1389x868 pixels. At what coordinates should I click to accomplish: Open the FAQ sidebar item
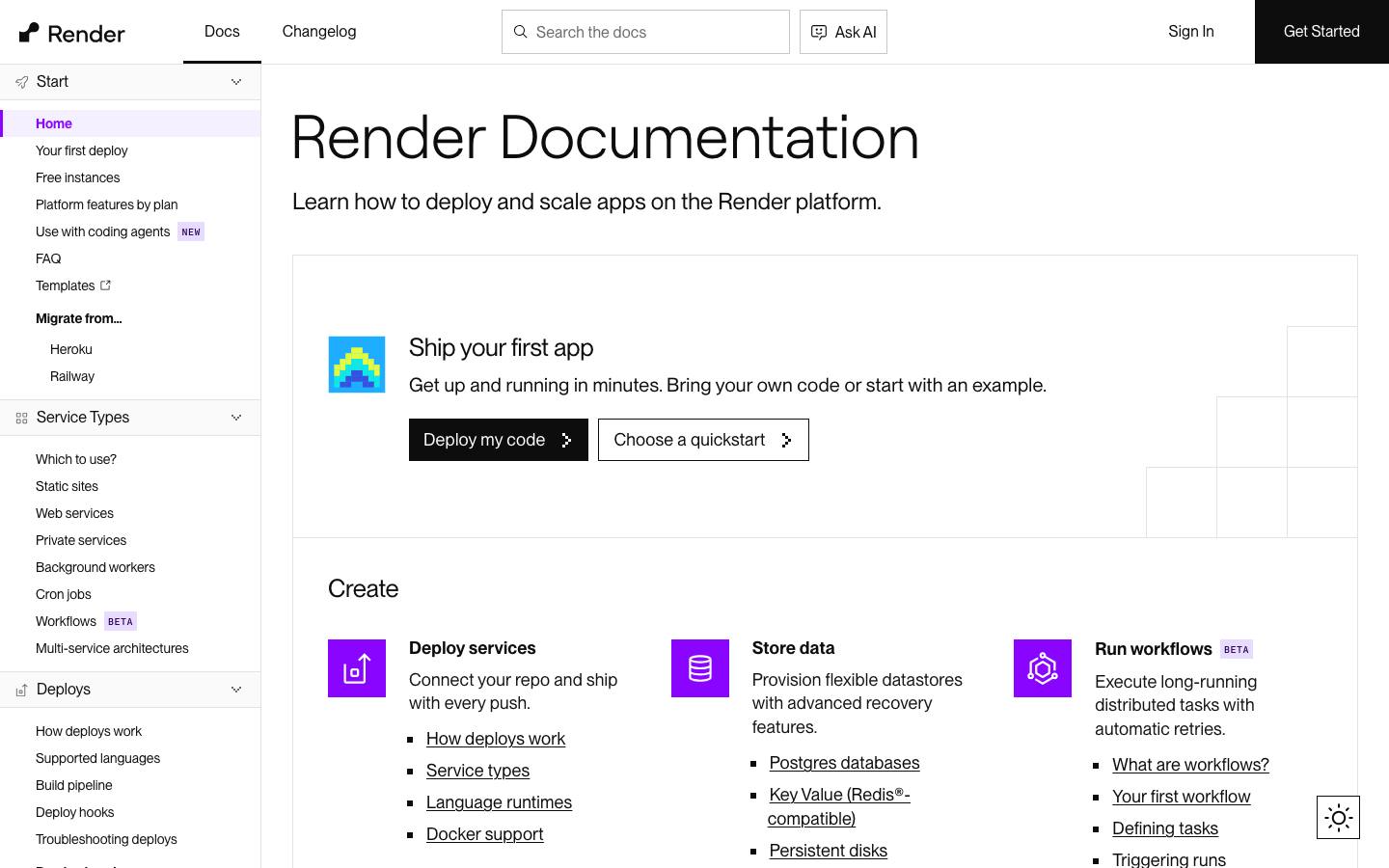point(48,258)
